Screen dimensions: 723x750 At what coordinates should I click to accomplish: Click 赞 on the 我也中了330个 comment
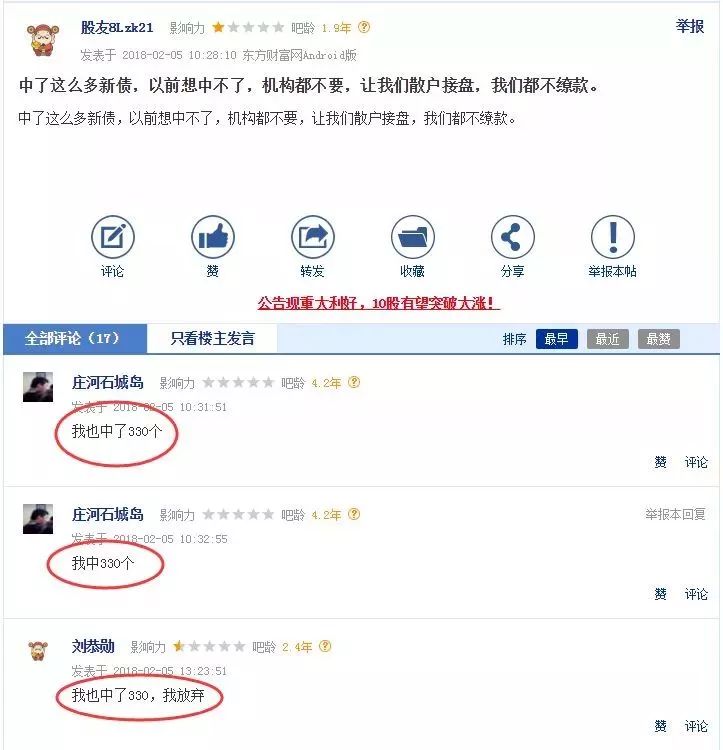pos(660,462)
